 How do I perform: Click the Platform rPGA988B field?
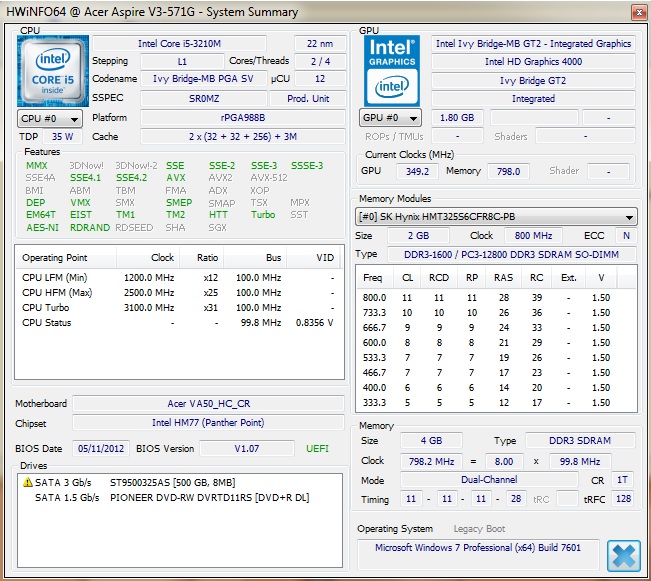[x=243, y=118]
